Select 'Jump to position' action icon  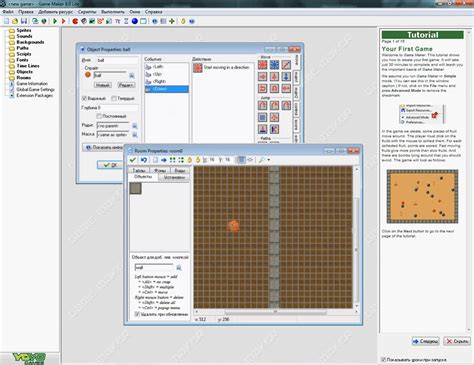(263, 106)
